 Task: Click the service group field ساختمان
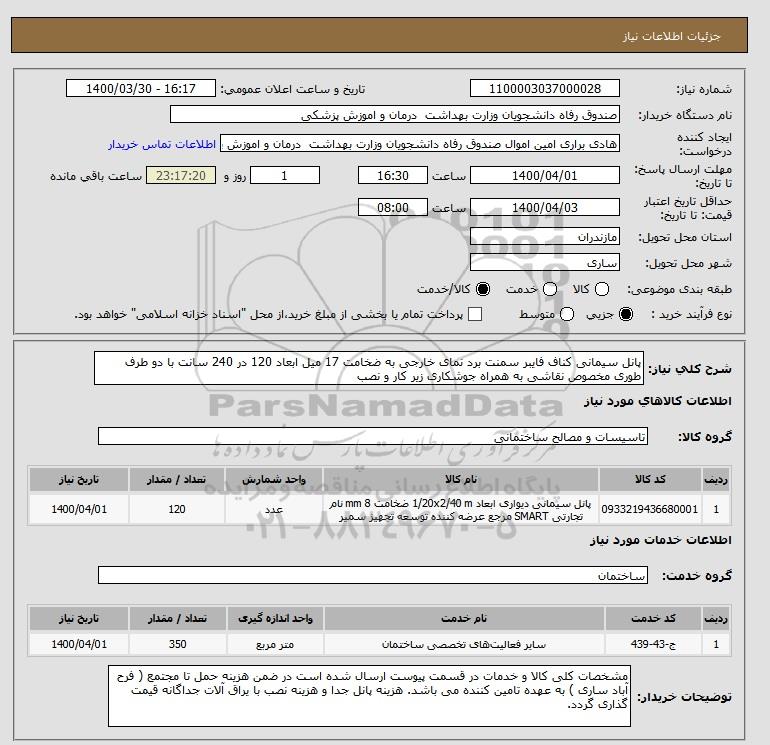(373, 576)
